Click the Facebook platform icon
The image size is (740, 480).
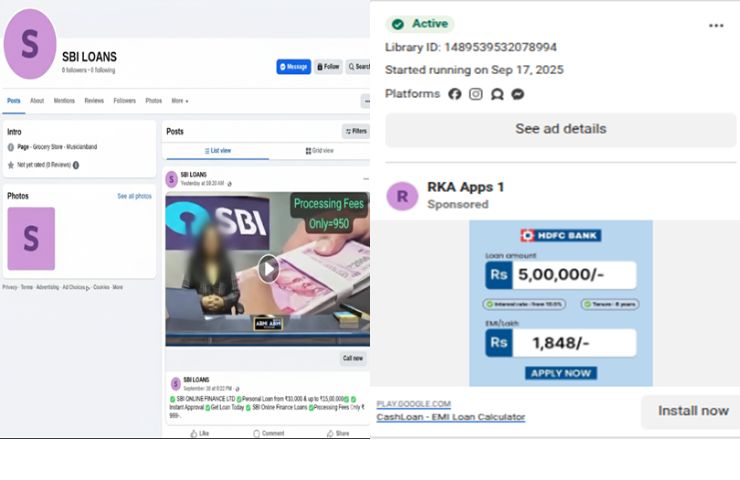[x=455, y=94]
